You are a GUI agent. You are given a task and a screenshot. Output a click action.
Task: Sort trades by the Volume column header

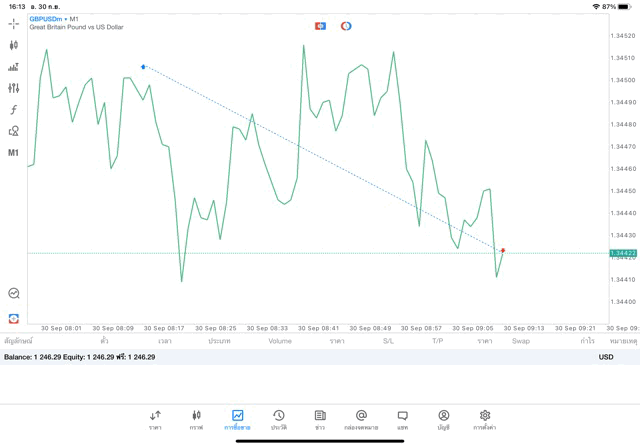click(x=280, y=341)
